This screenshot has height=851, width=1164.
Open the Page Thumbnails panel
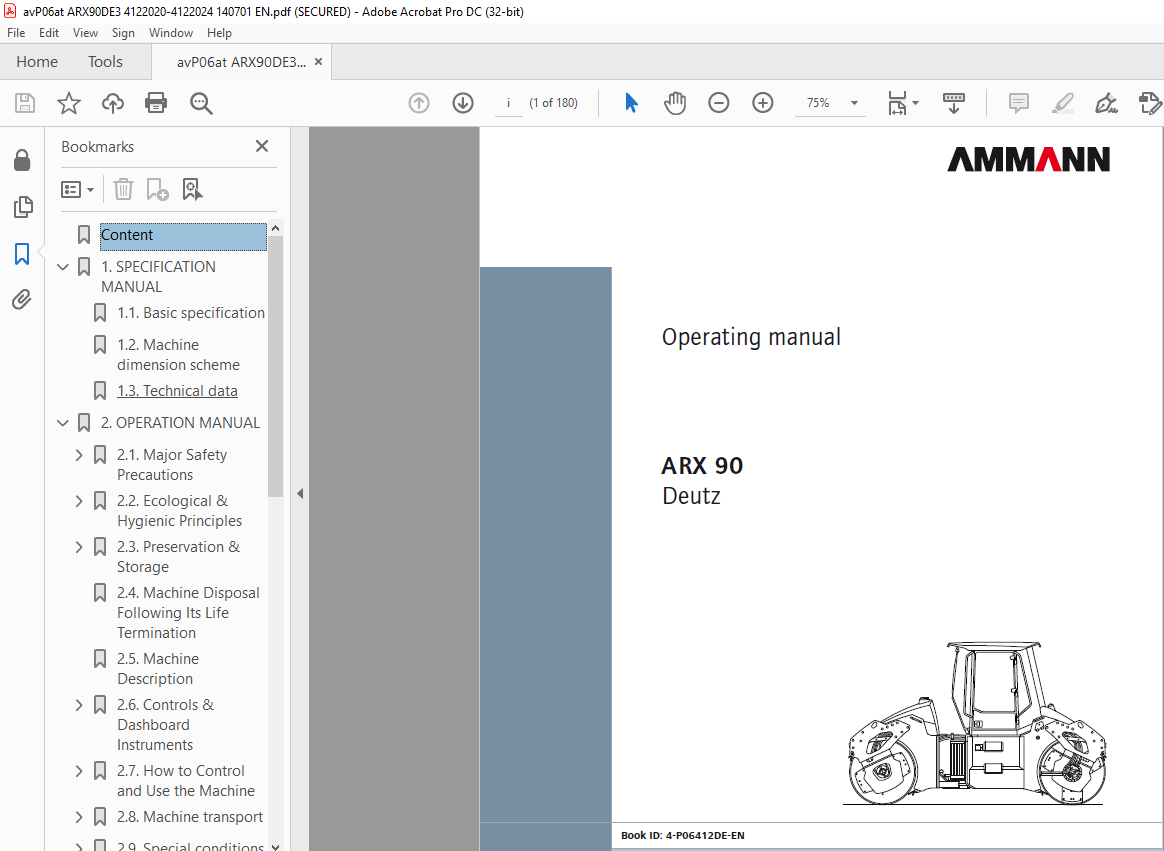pos(22,206)
